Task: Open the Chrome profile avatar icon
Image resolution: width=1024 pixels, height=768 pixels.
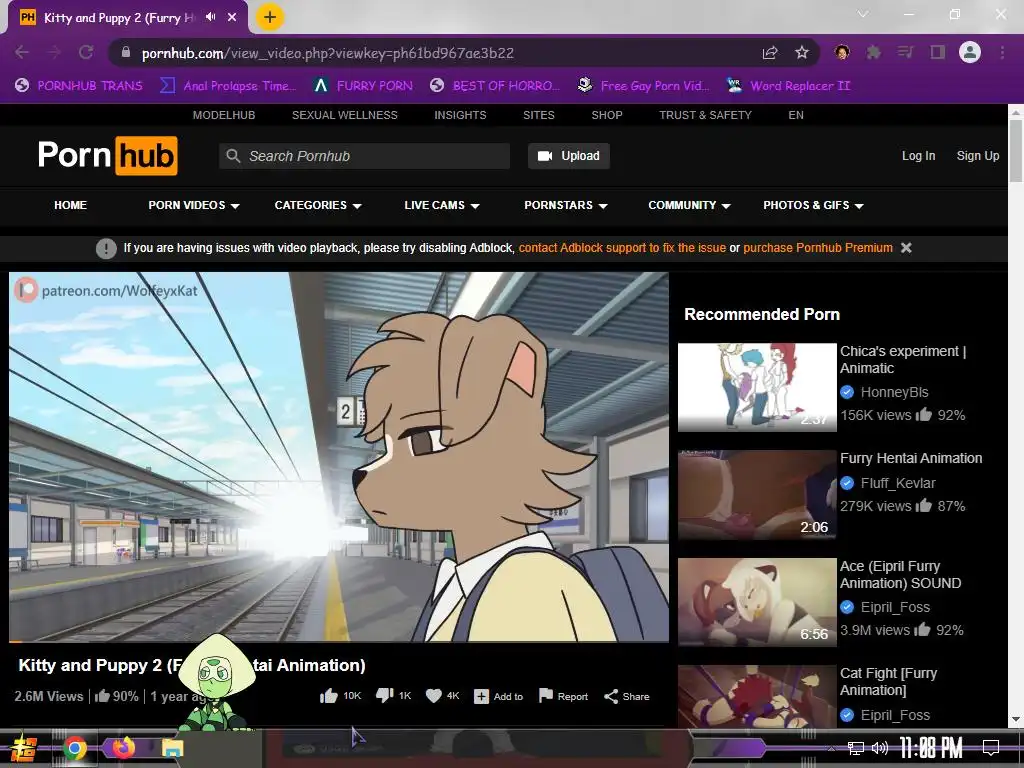Action: tap(970, 52)
